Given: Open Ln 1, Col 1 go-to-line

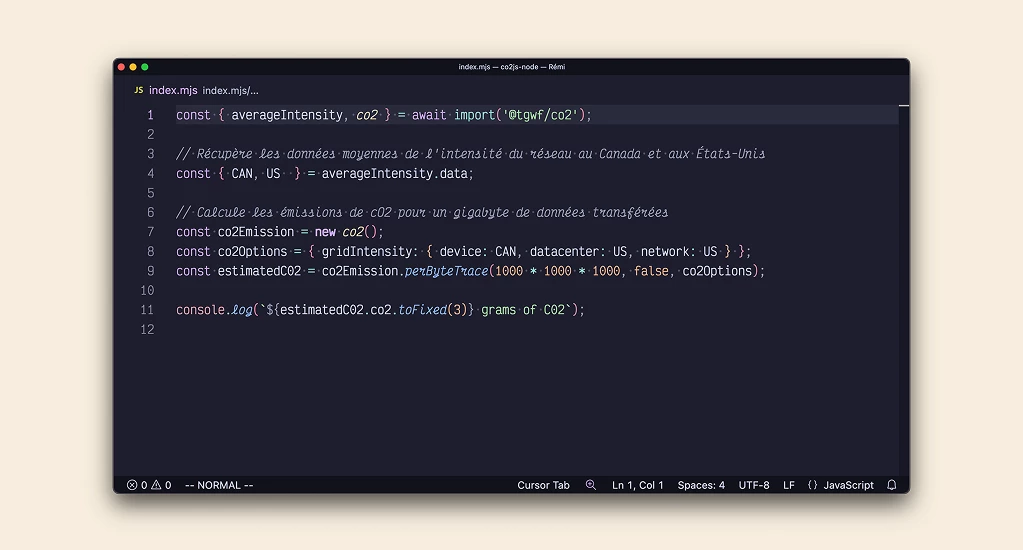Looking at the screenshot, I should [637, 485].
